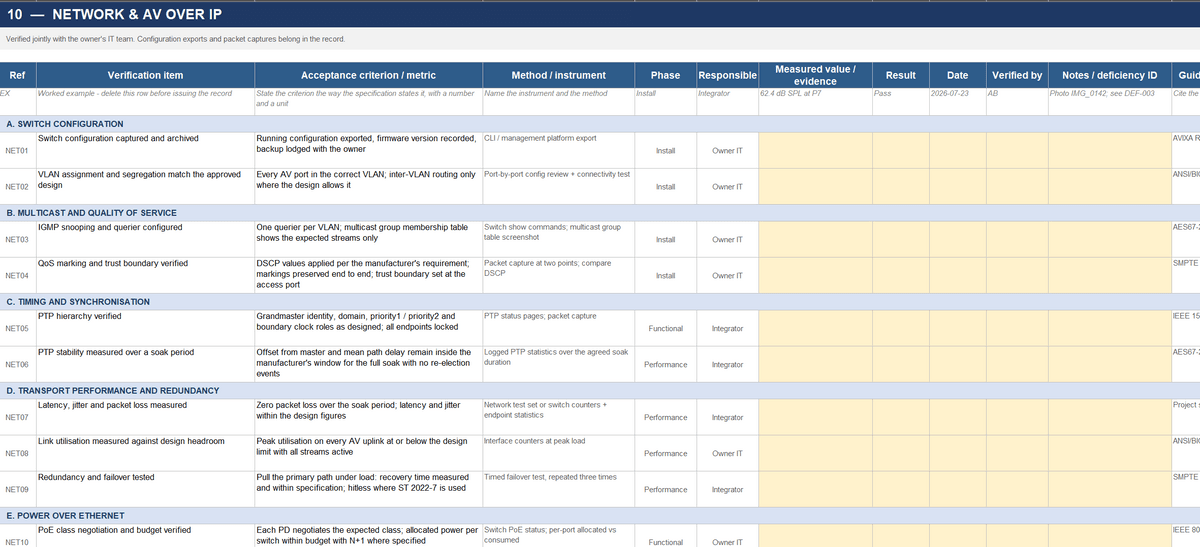
Task: Select the example value '62.4 dB SPL at P7'
Action: 815,102
